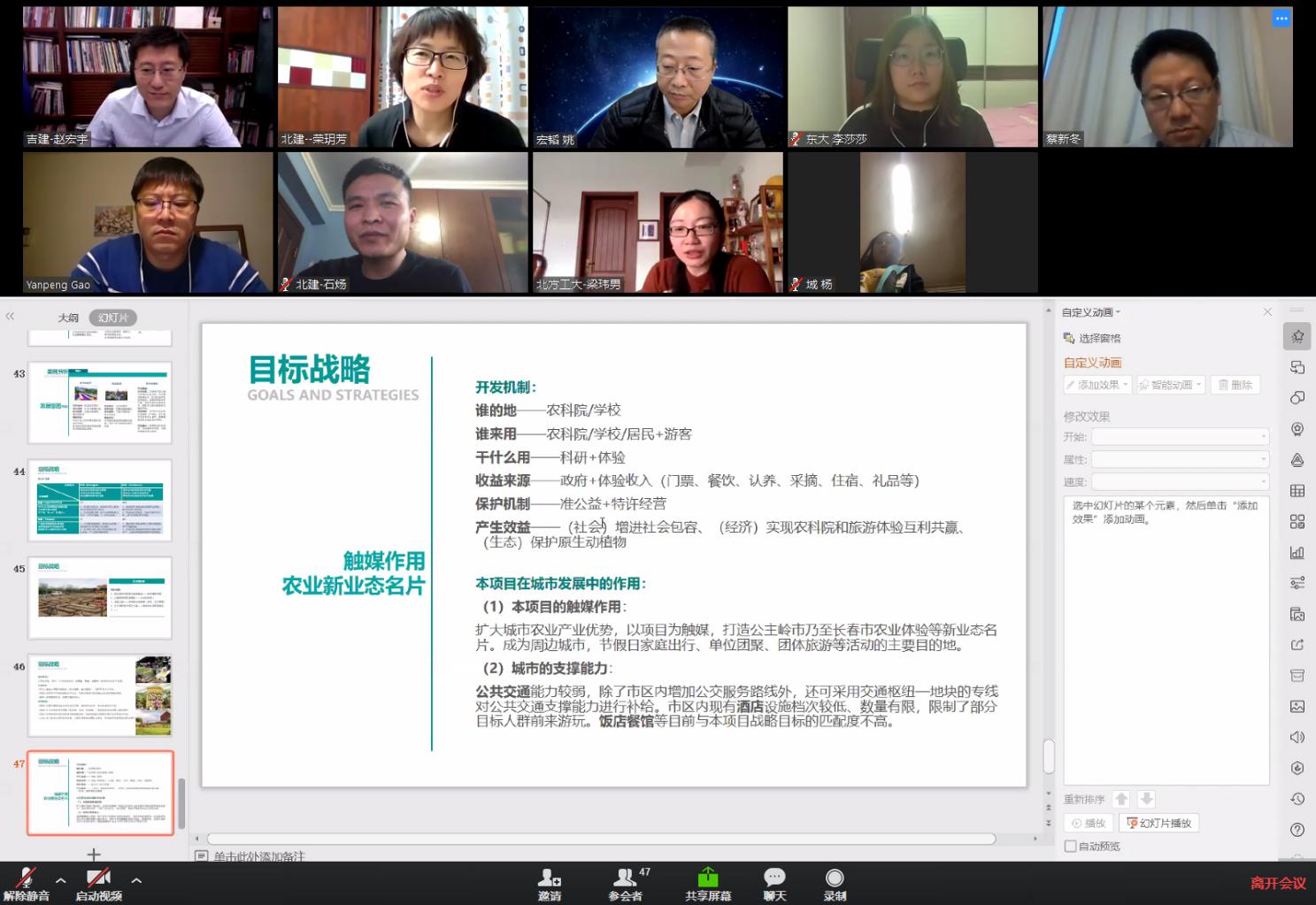Open the 聊天 chat panel

(x=774, y=883)
